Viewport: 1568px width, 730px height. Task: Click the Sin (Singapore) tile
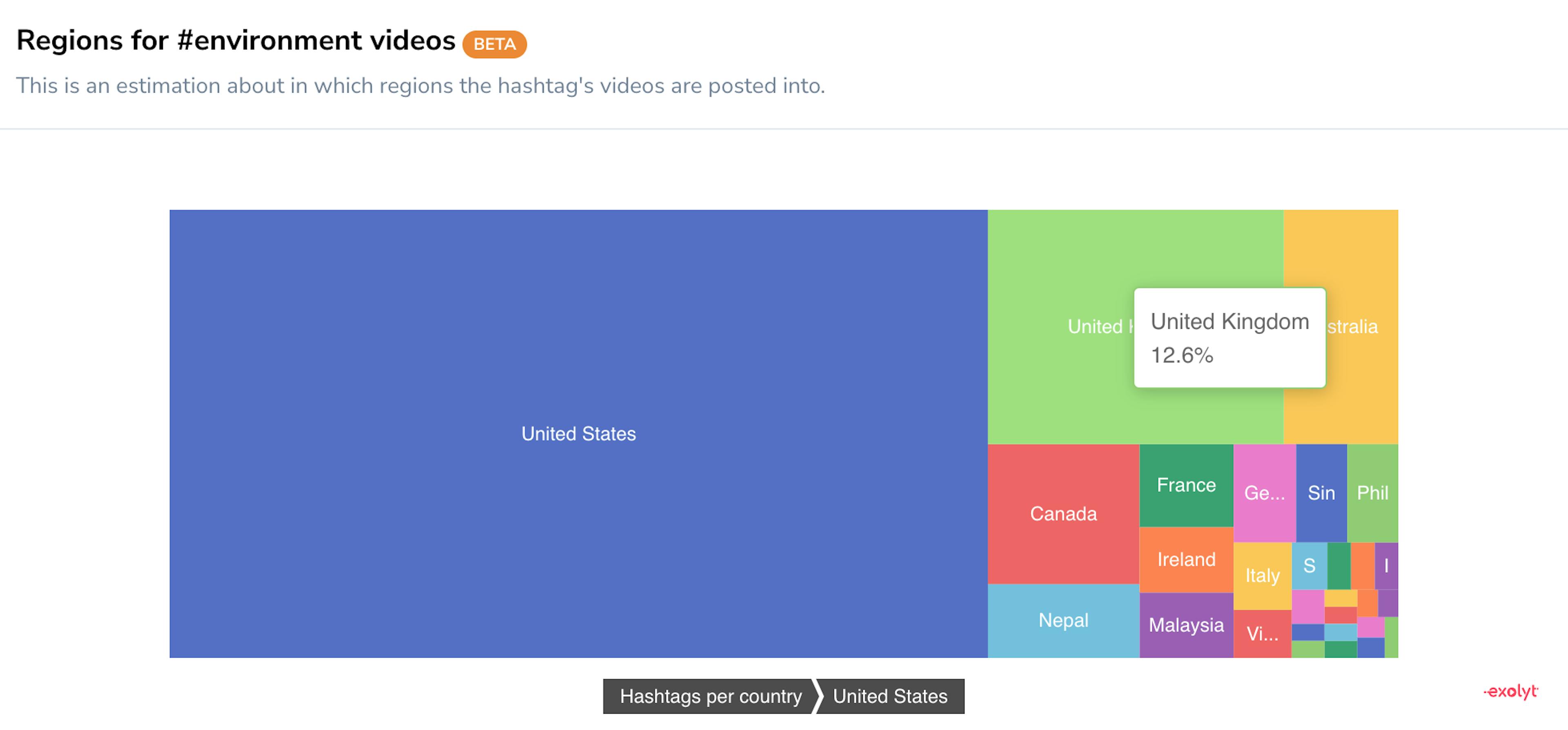tap(1321, 493)
